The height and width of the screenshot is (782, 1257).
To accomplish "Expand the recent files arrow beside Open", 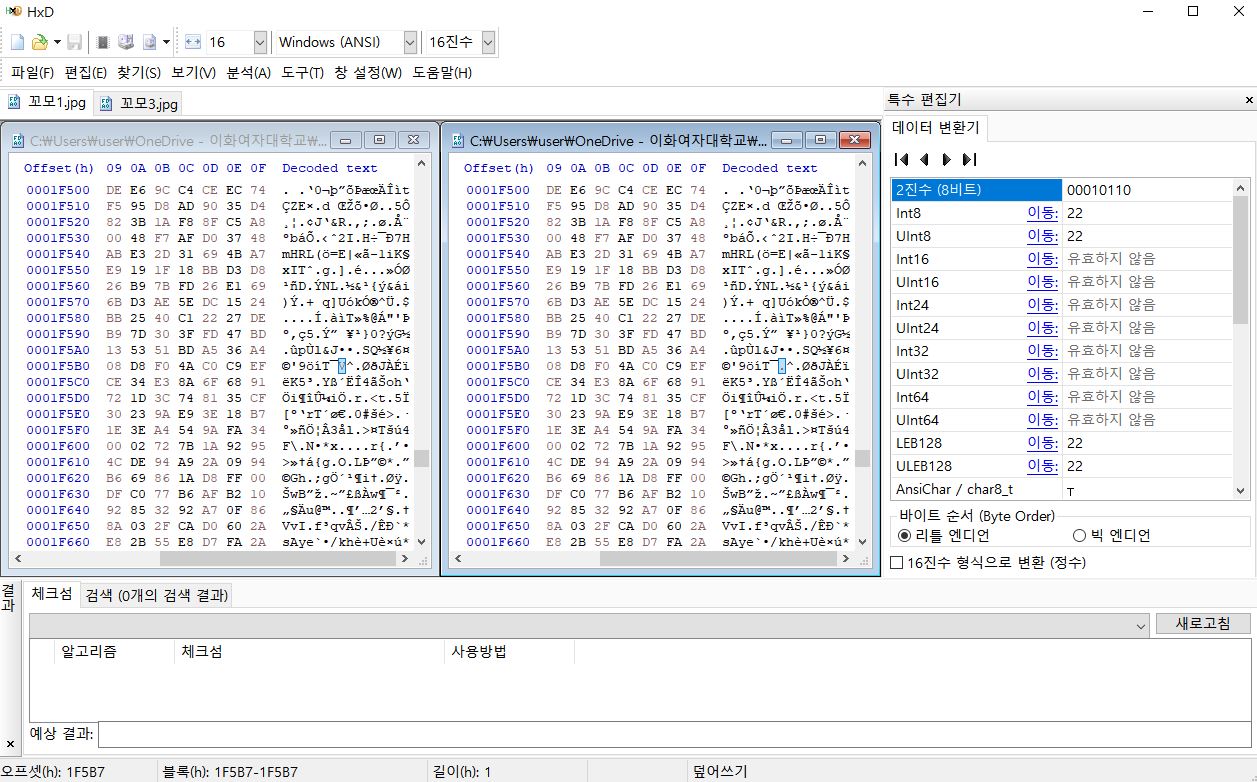I will (x=56, y=42).
